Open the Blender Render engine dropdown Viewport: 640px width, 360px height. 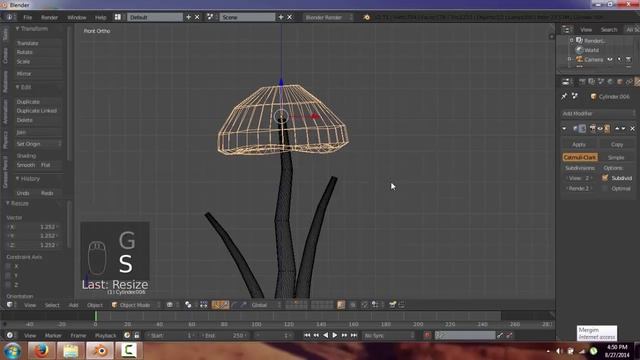(328, 17)
